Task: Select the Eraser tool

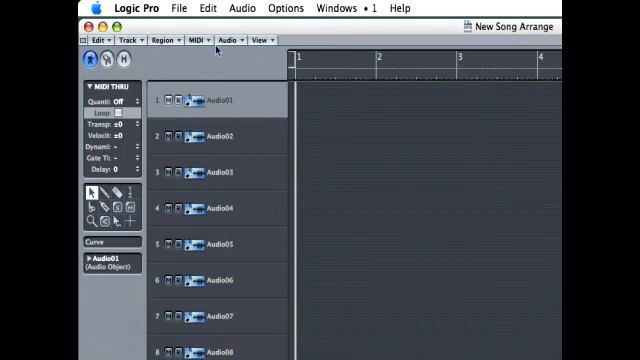Action: [x=117, y=193]
